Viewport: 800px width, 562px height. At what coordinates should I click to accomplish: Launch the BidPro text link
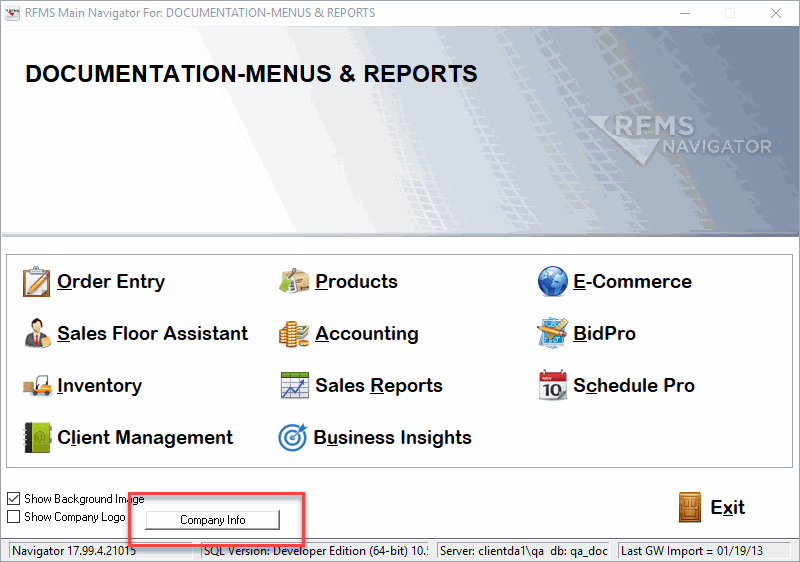pyautogui.click(x=604, y=334)
